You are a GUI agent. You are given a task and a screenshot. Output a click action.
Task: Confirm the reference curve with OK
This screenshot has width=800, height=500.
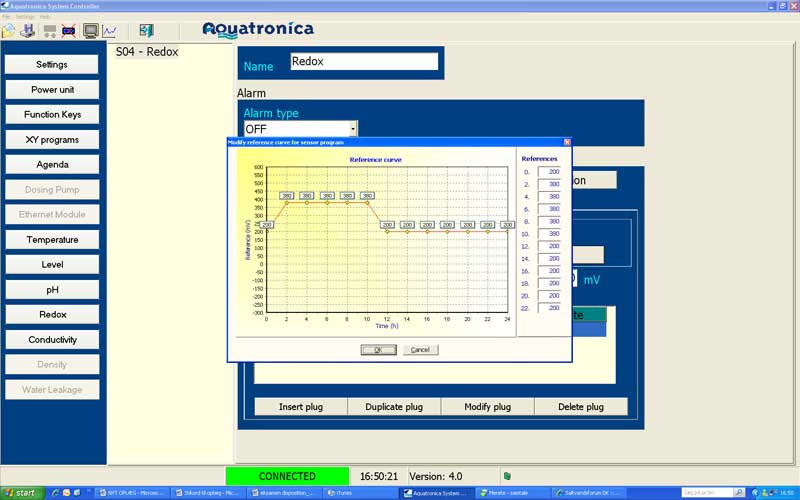point(378,349)
